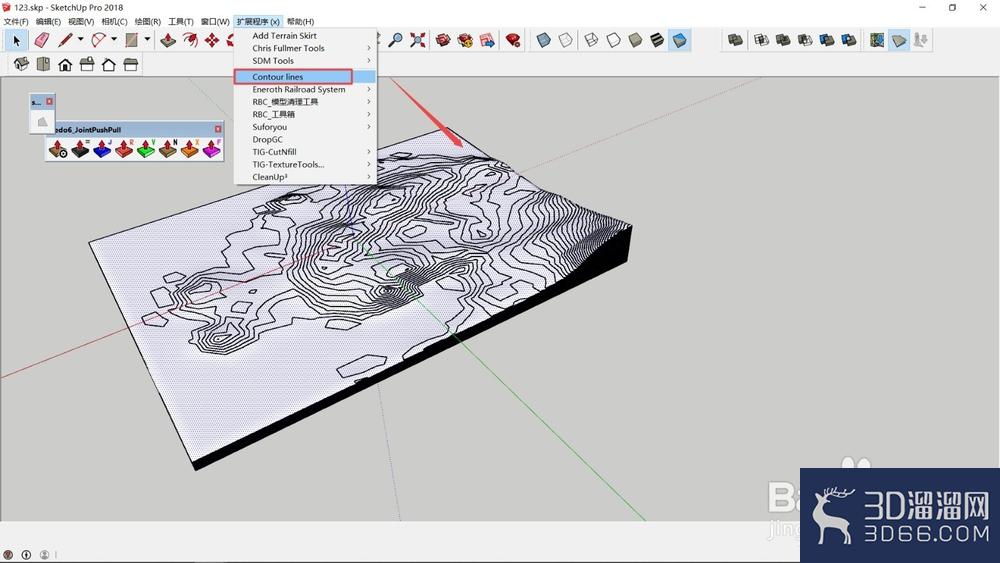Click Vector Push Pull icon marked V
This screenshot has height=563, width=1000.
(x=146, y=149)
